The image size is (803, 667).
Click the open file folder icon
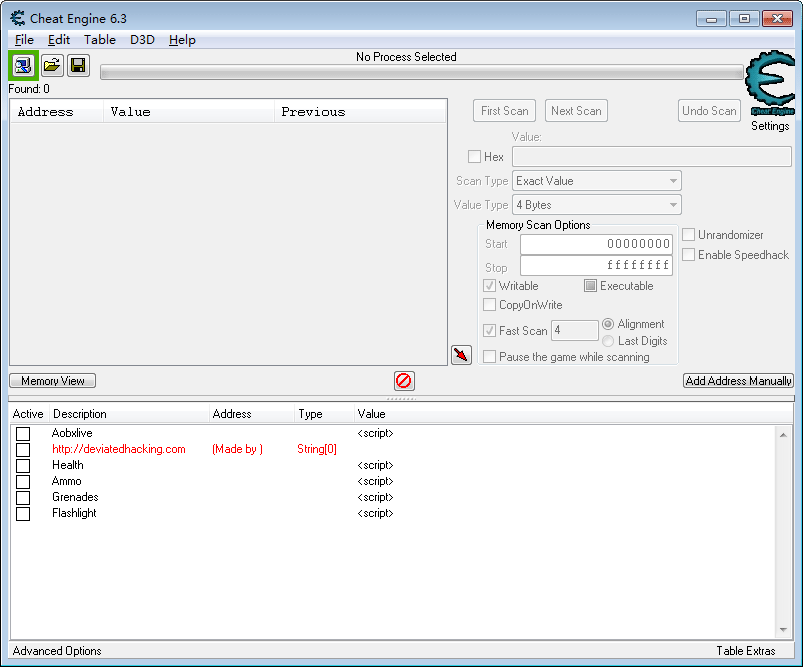point(51,66)
